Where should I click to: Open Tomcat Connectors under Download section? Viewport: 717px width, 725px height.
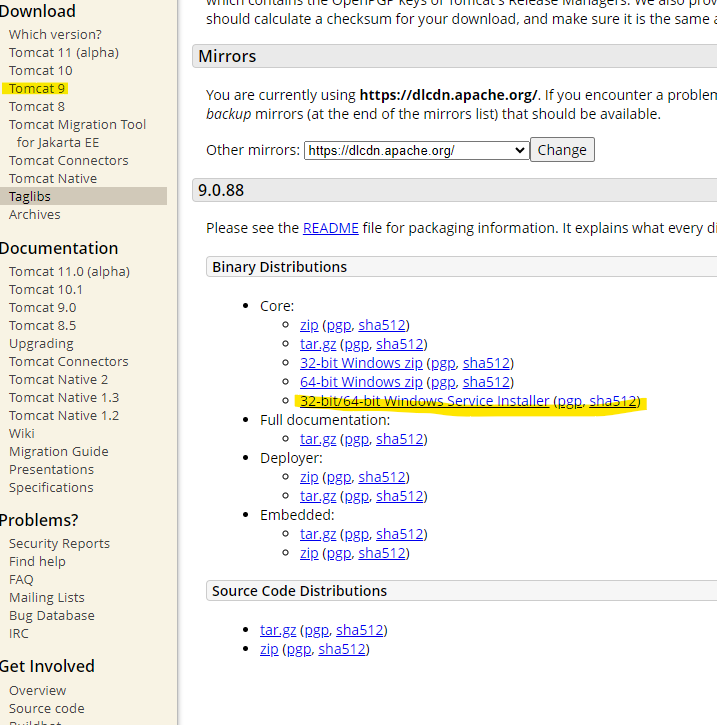click(x=68, y=161)
